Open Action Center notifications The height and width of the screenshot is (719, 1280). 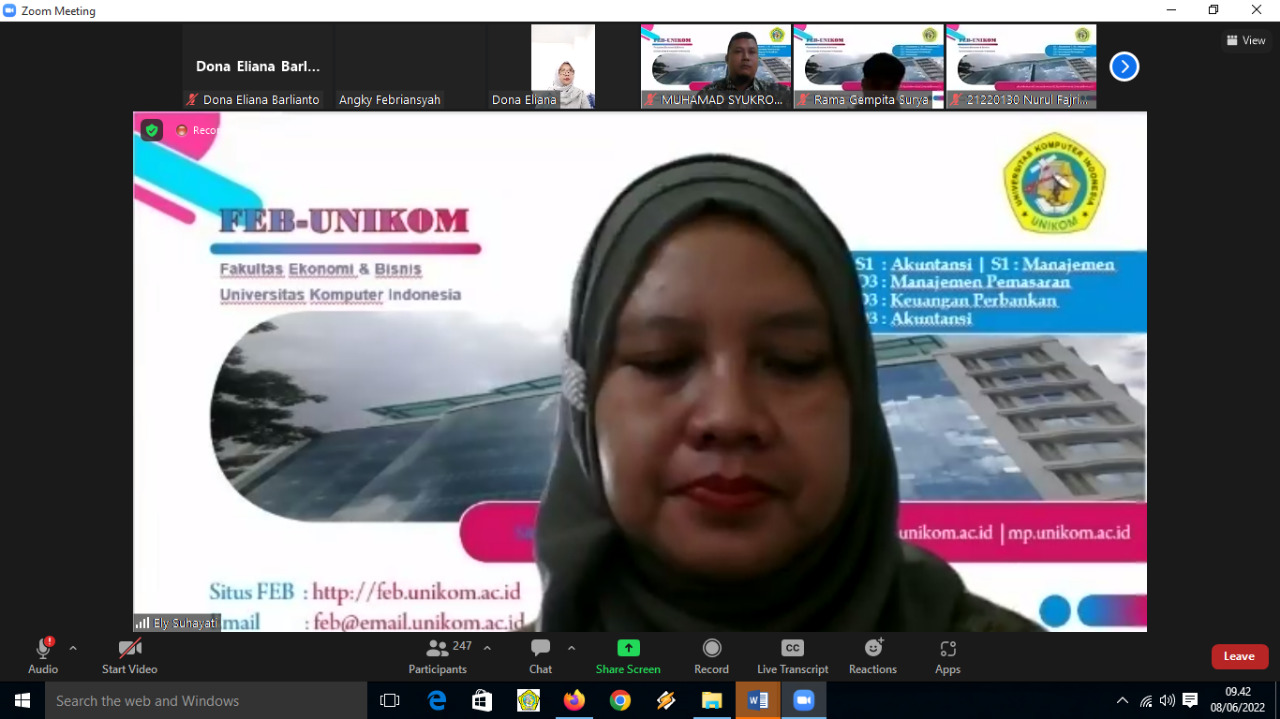[1190, 701]
